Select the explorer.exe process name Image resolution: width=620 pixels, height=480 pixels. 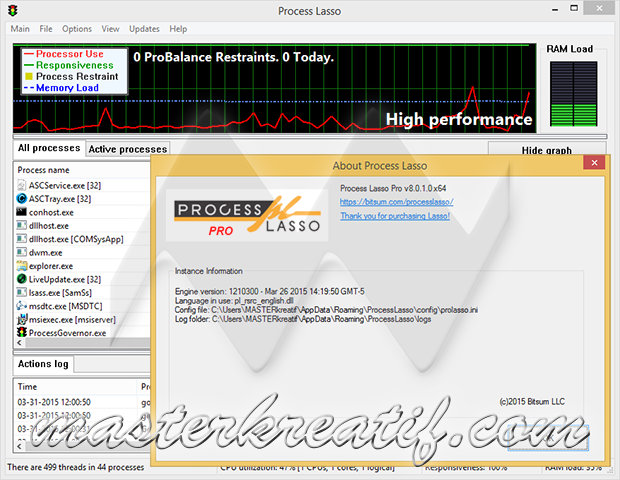51,266
